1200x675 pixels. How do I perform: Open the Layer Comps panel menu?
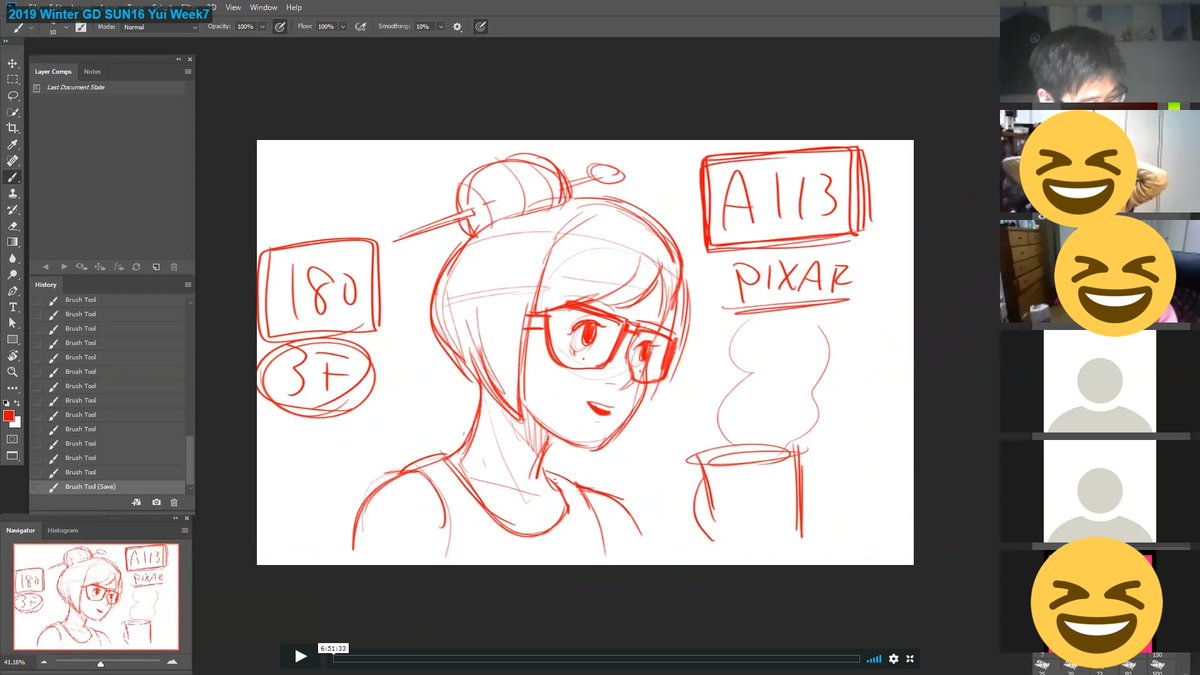pyautogui.click(x=188, y=72)
